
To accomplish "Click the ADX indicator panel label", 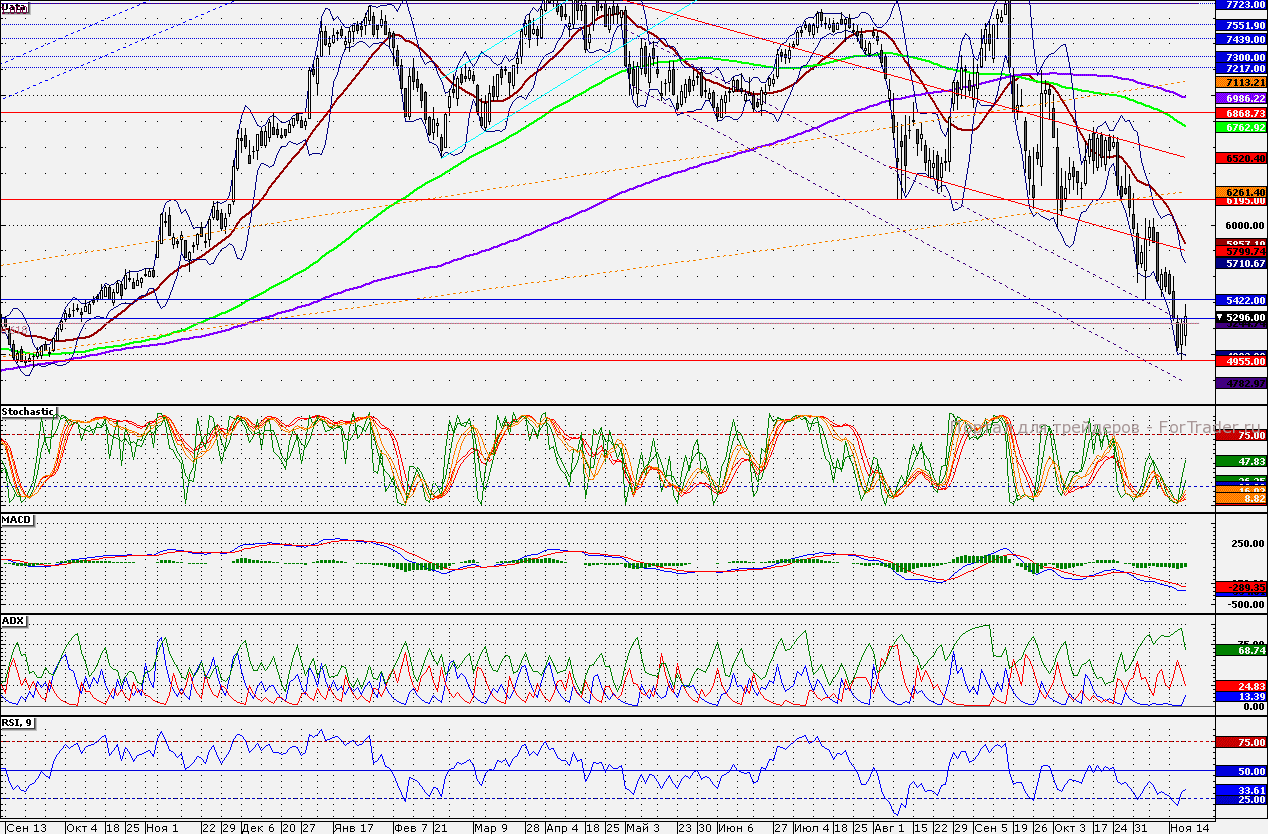I will point(13,620).
